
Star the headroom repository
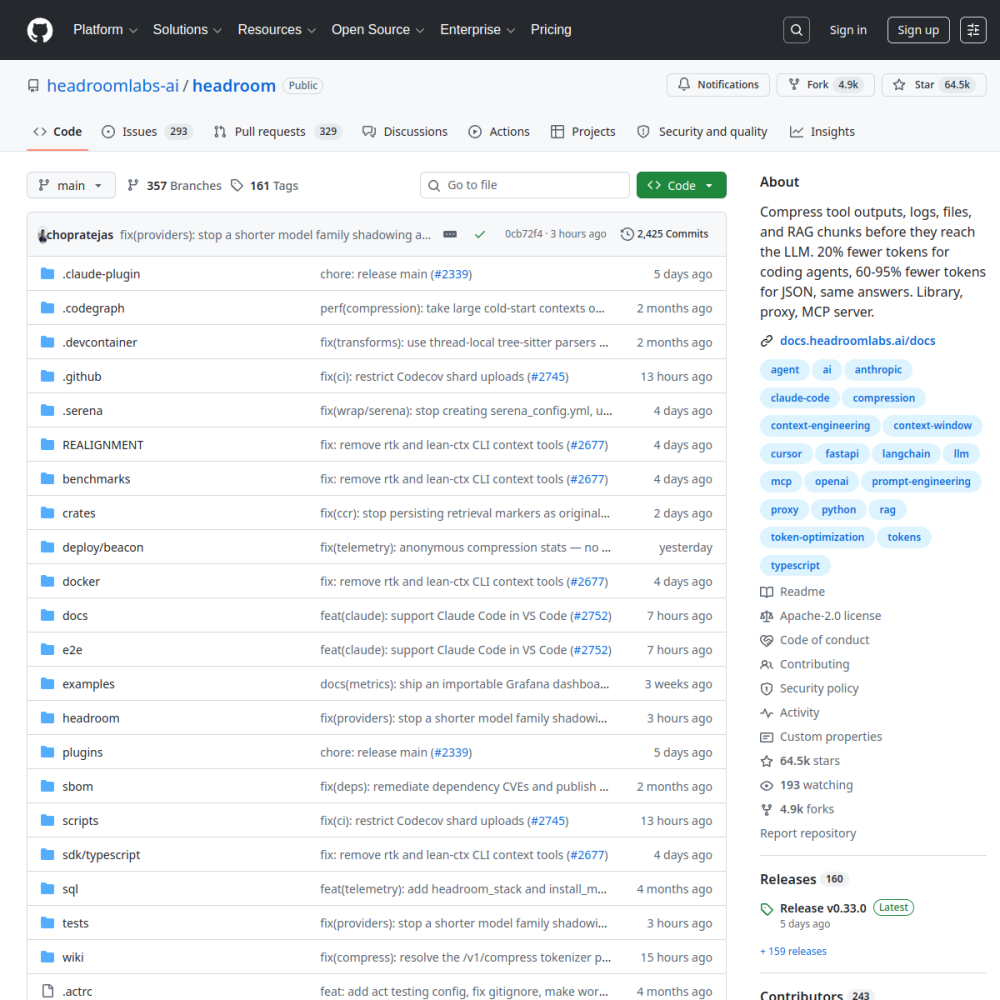pyautogui.click(x=934, y=85)
